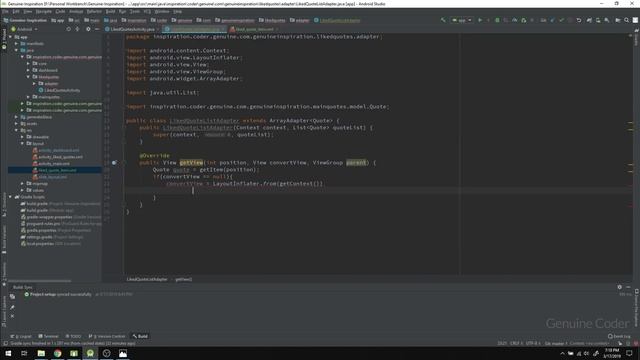Click the Undo arrow in the toolbar
This screenshot has width=640, height=360.
(579, 20)
